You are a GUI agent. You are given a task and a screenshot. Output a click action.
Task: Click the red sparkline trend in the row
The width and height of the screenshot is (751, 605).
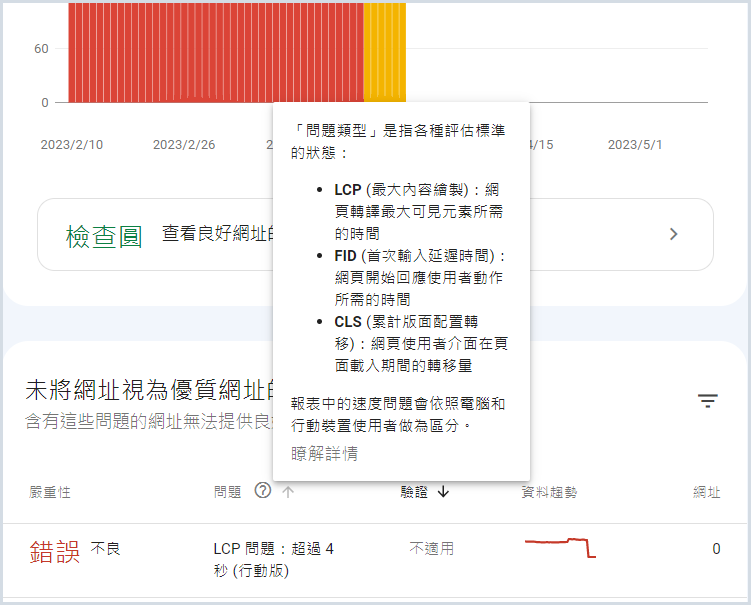tap(560, 547)
